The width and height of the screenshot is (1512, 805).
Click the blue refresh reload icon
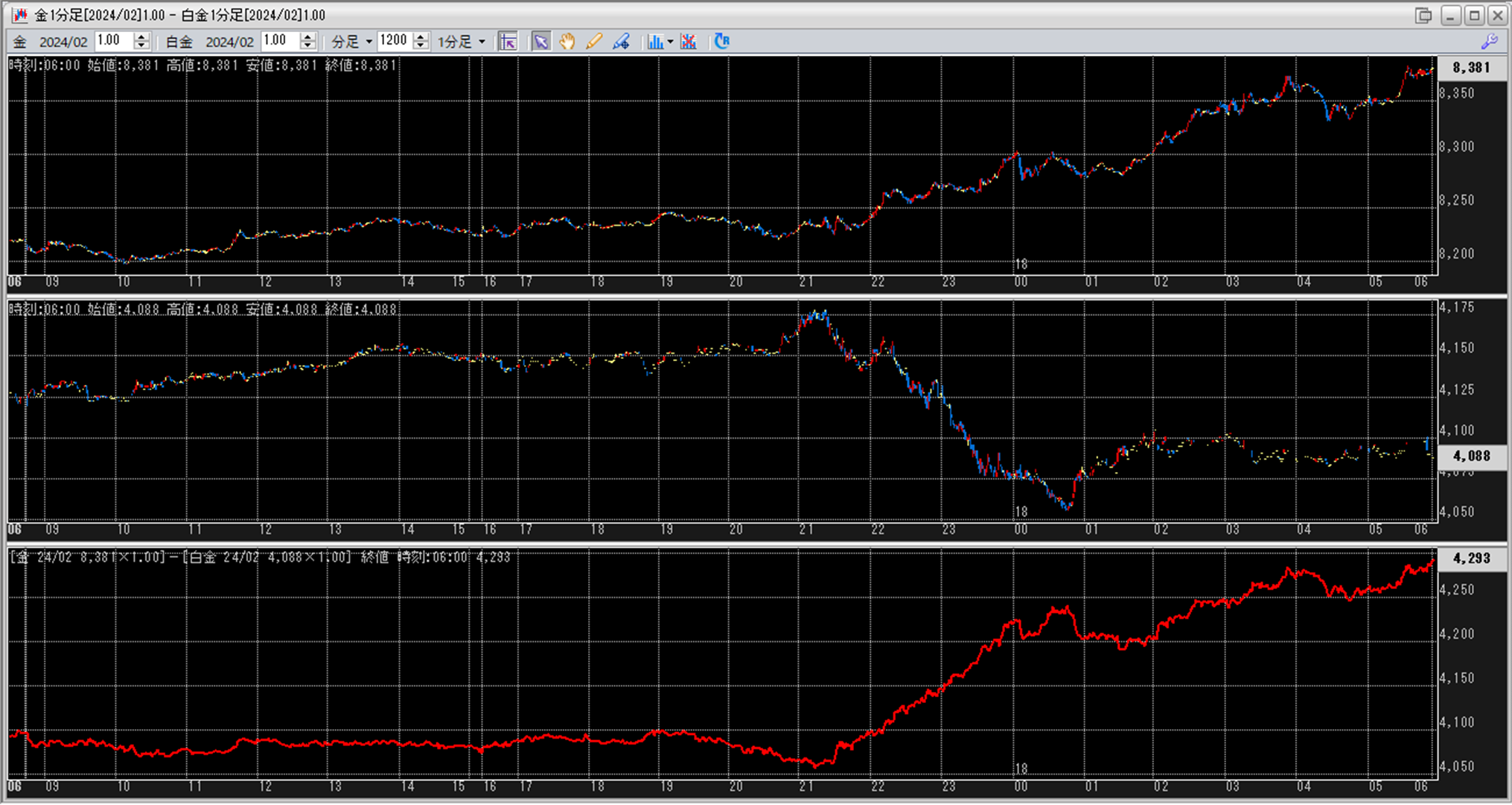pyautogui.click(x=721, y=42)
